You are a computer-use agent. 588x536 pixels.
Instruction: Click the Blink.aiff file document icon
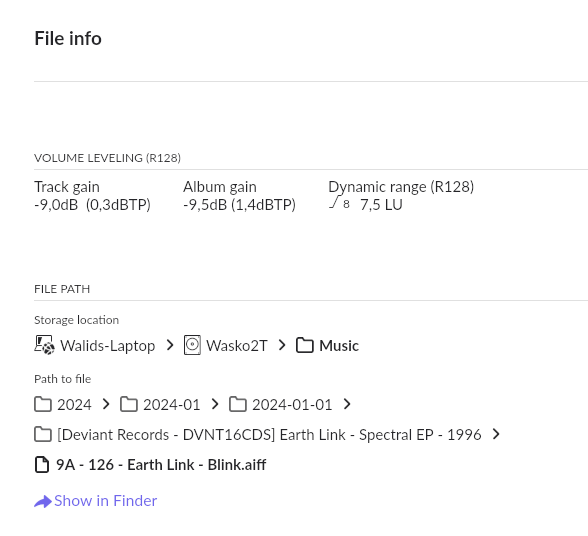coord(42,465)
